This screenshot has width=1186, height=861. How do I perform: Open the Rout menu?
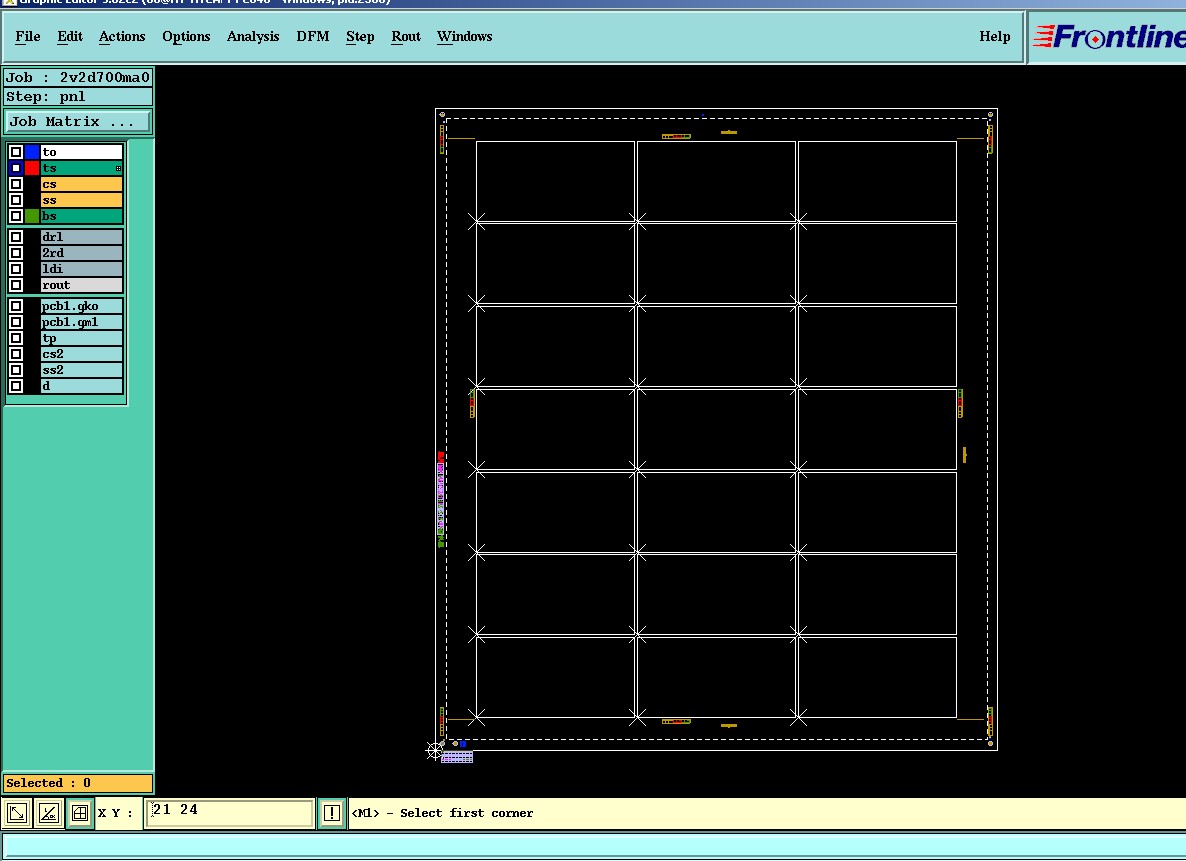click(x=406, y=36)
